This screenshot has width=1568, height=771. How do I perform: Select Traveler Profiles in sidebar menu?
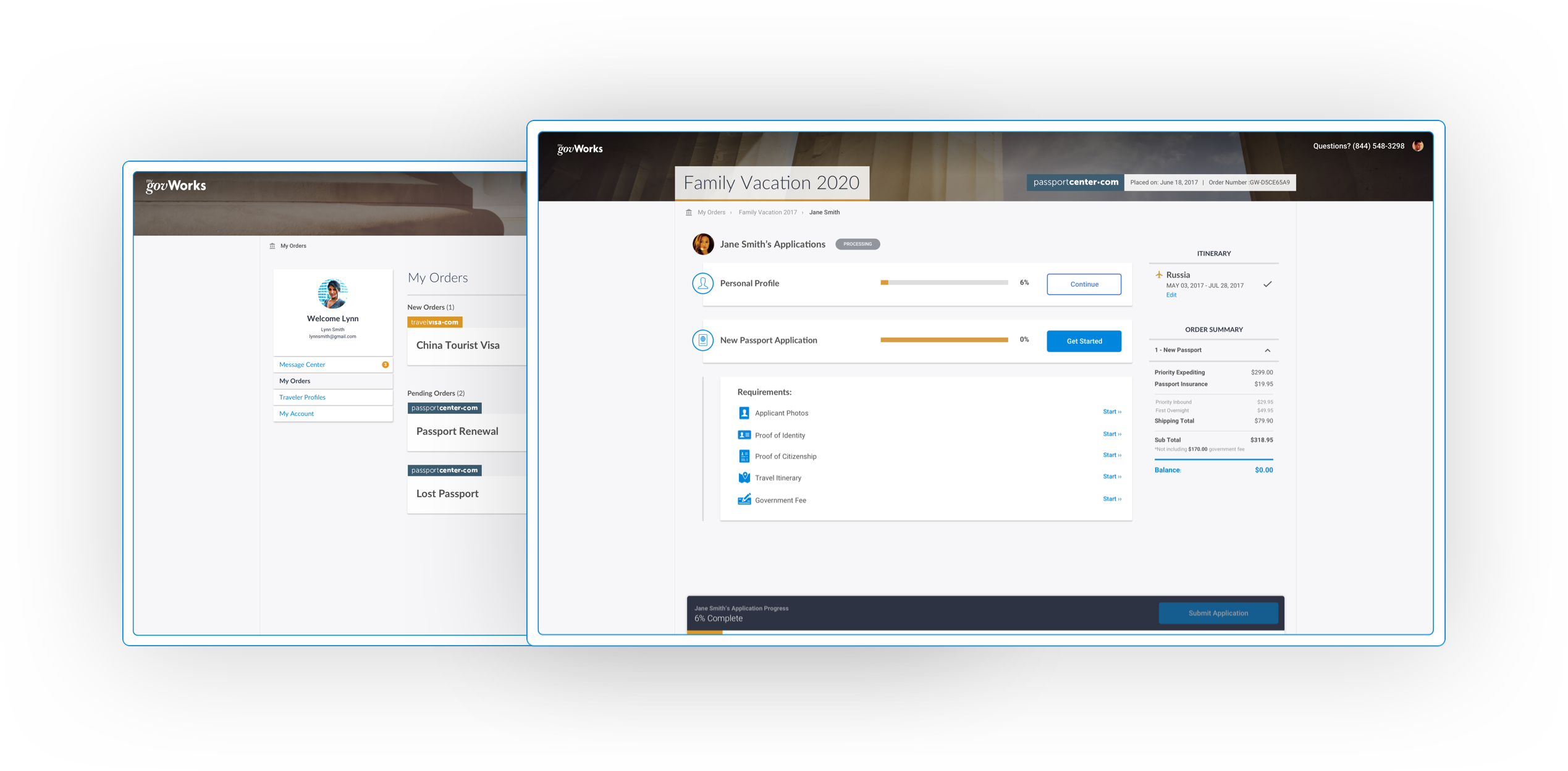(x=302, y=397)
